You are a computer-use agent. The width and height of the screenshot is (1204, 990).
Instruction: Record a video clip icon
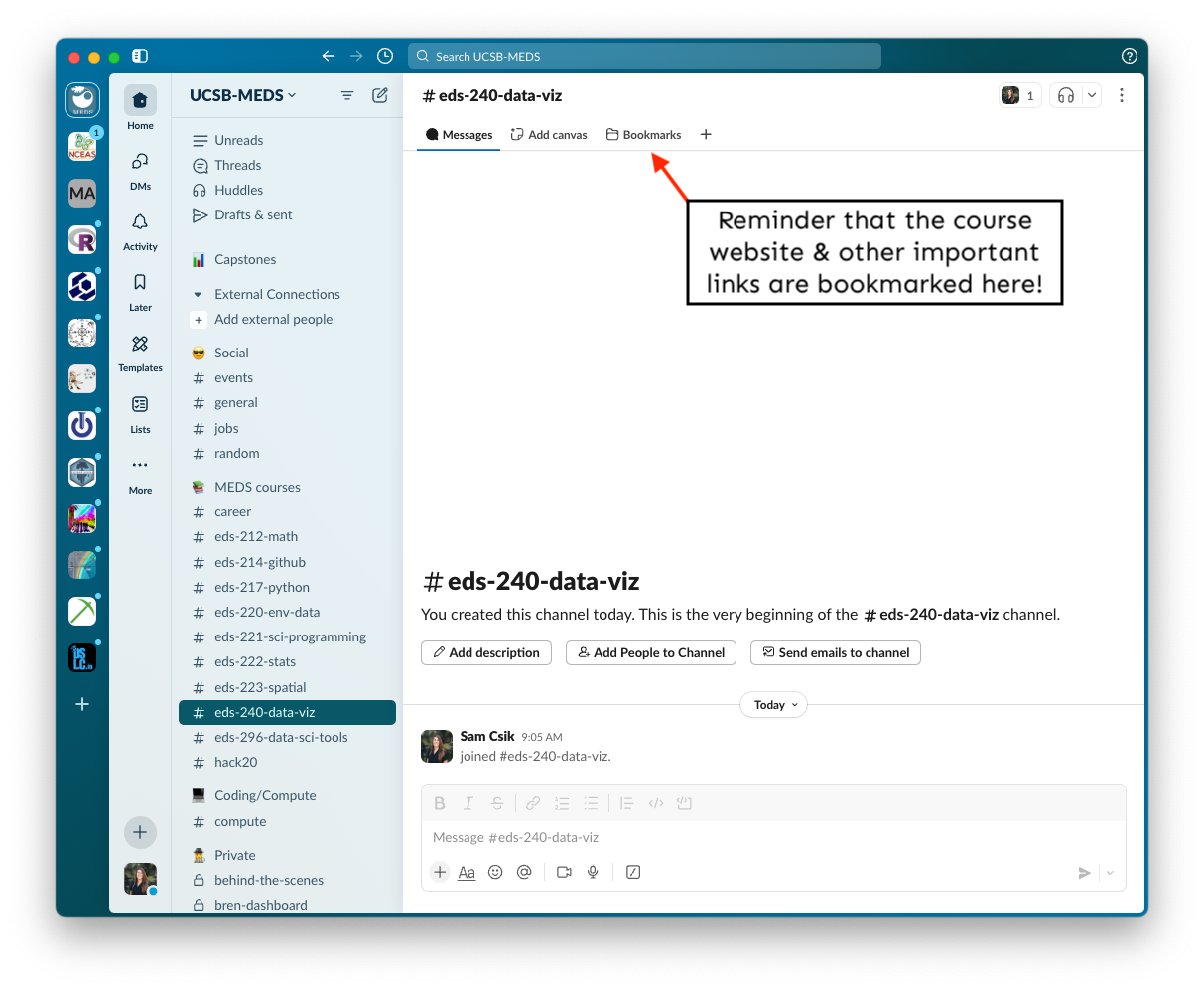click(x=564, y=872)
